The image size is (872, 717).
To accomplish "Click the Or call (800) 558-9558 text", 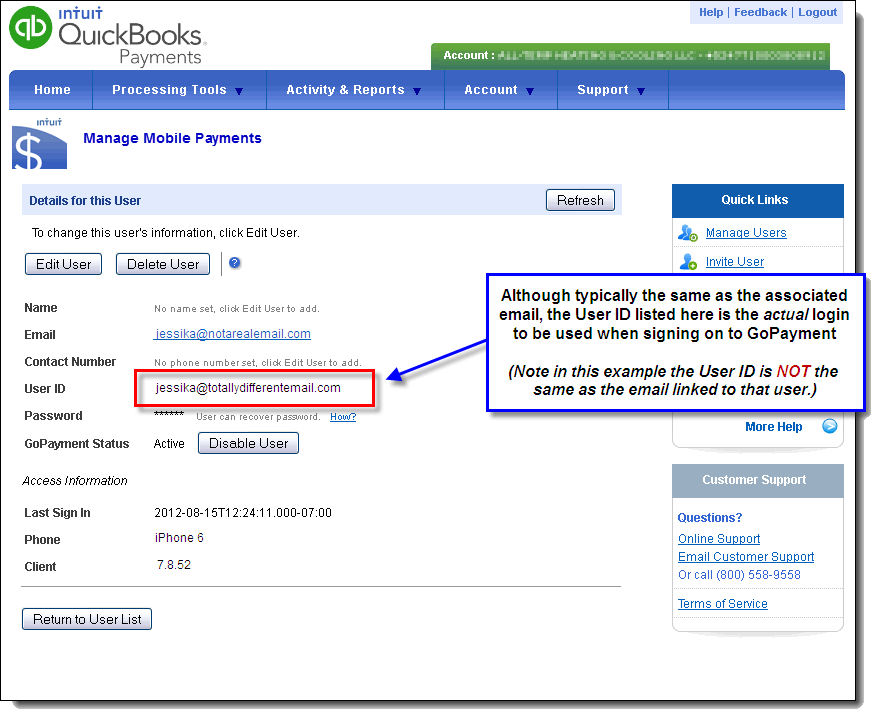I will [739, 575].
